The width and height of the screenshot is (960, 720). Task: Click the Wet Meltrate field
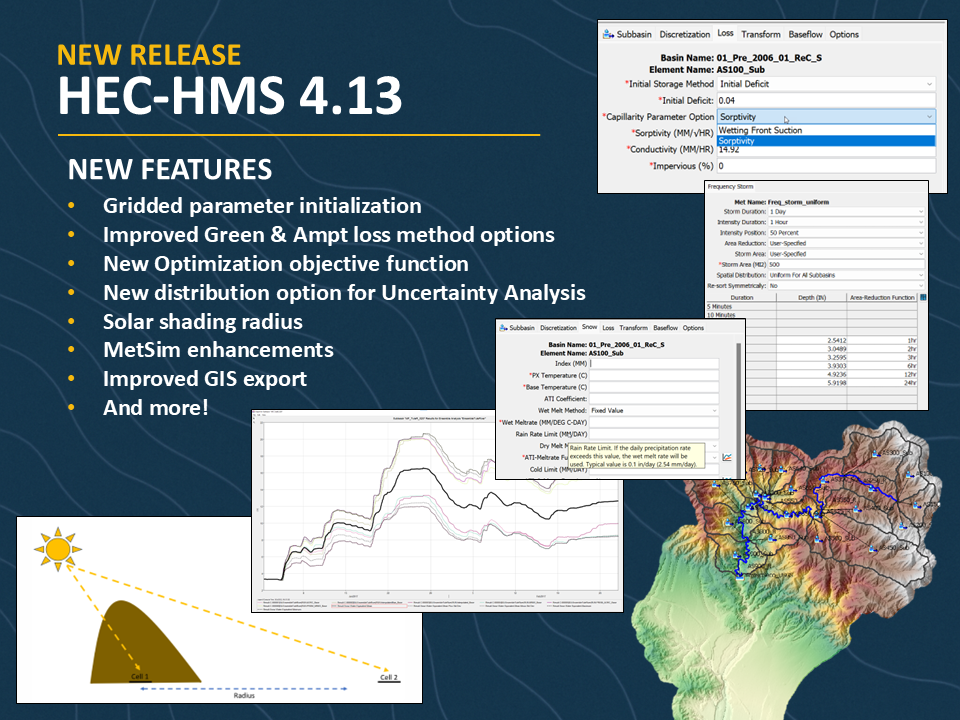tap(654, 422)
